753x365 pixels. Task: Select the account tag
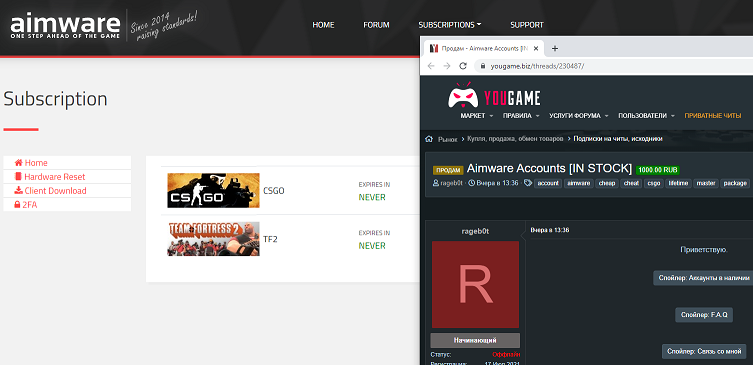(548, 183)
